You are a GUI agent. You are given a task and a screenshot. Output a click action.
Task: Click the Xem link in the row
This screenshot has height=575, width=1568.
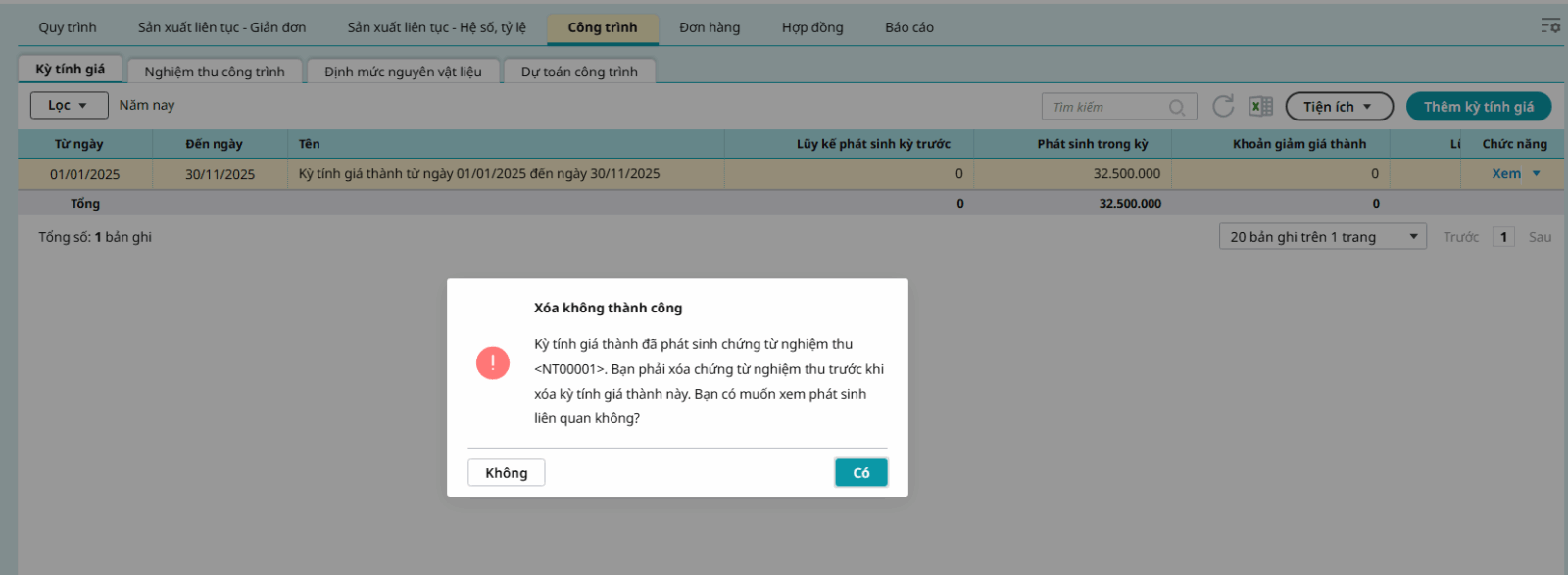[1506, 173]
